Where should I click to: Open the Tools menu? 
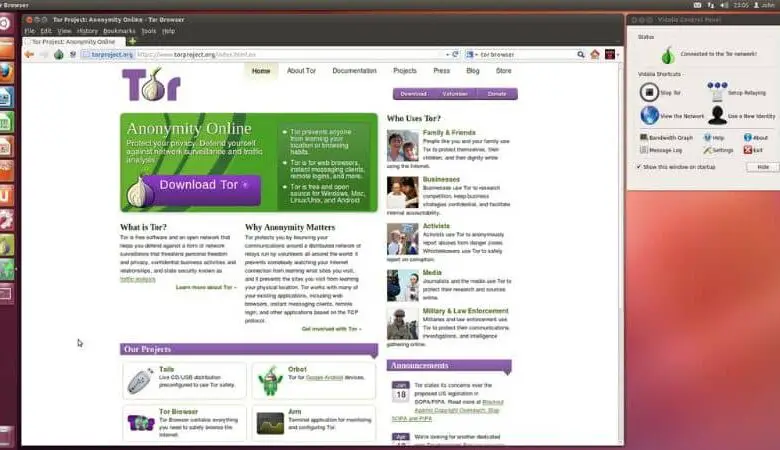click(149, 31)
